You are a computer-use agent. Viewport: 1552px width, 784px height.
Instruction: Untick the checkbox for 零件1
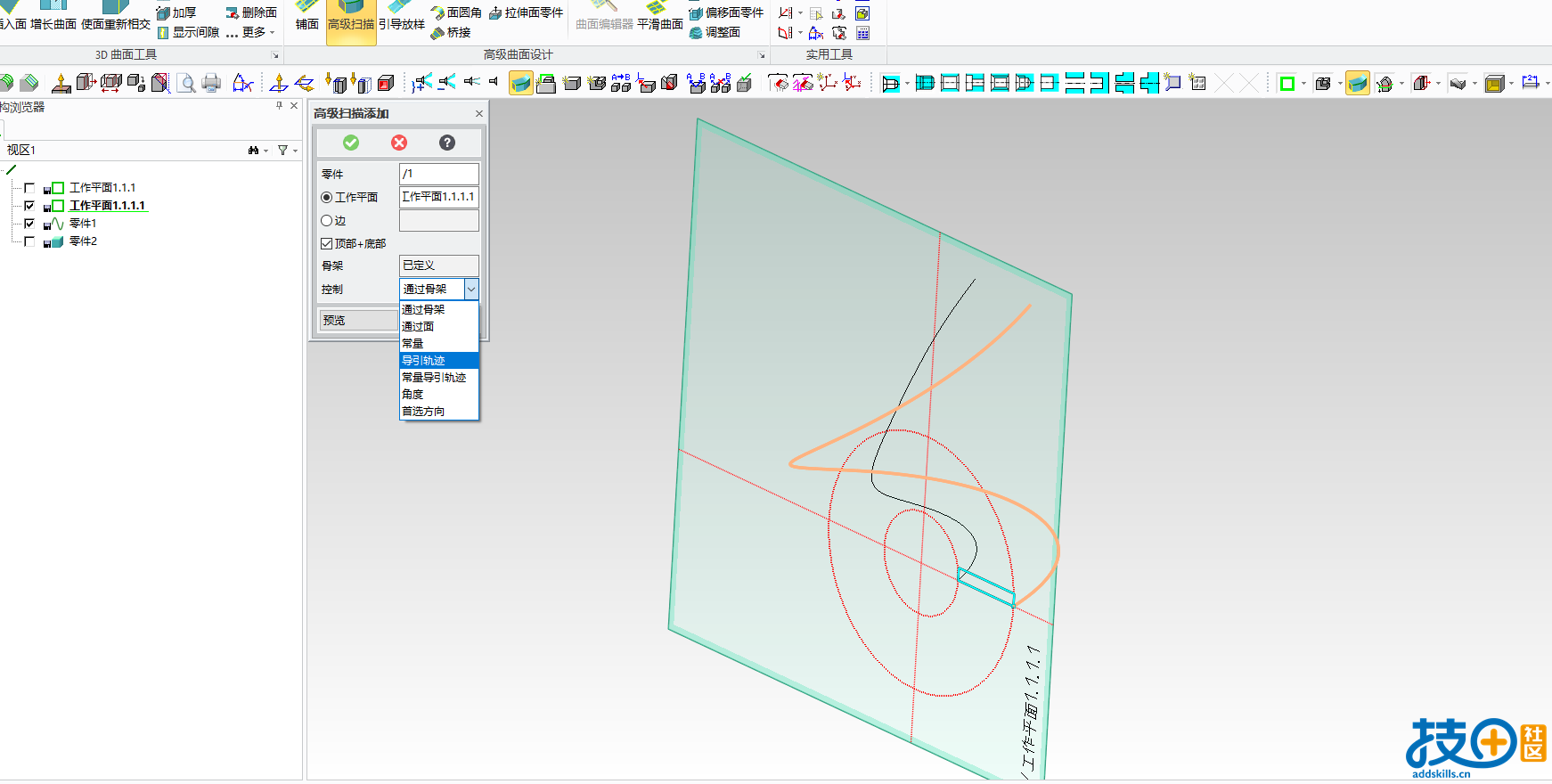pos(29,224)
